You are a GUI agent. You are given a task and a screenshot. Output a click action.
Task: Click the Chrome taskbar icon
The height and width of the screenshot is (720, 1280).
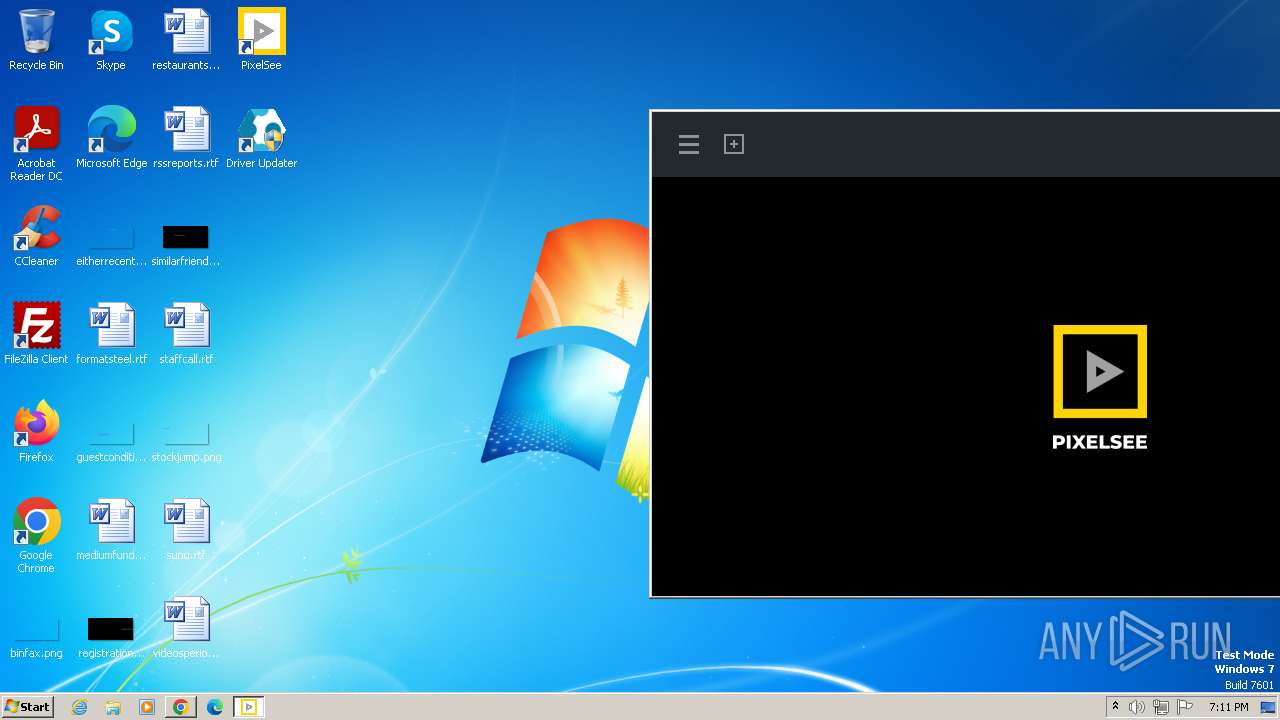[181, 707]
